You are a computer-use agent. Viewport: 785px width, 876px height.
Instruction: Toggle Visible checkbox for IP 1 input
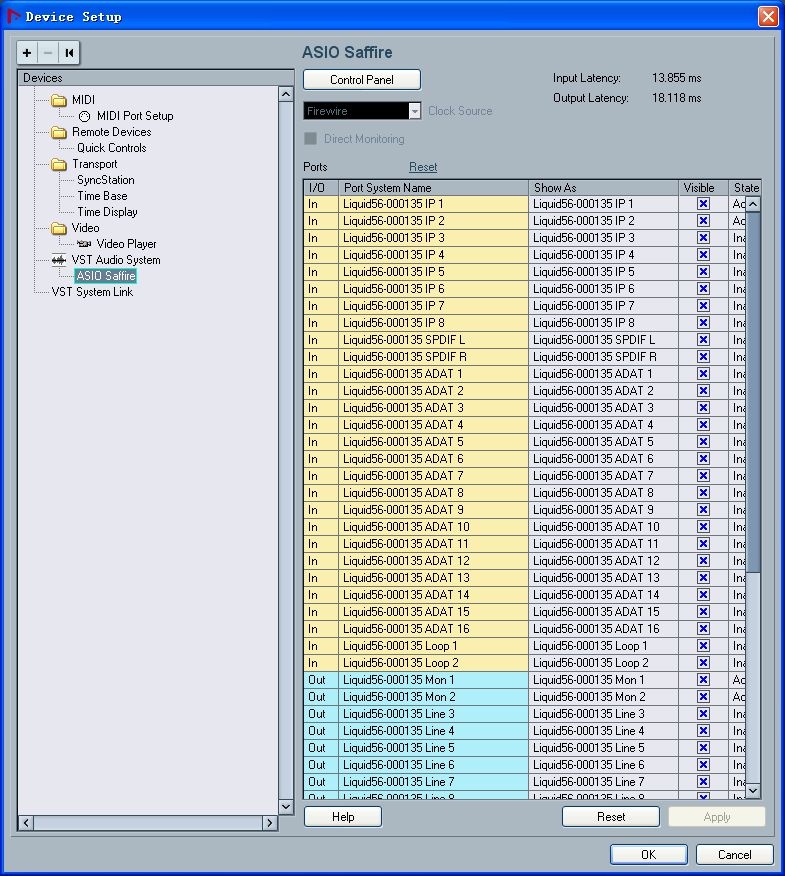pyautogui.click(x=703, y=204)
